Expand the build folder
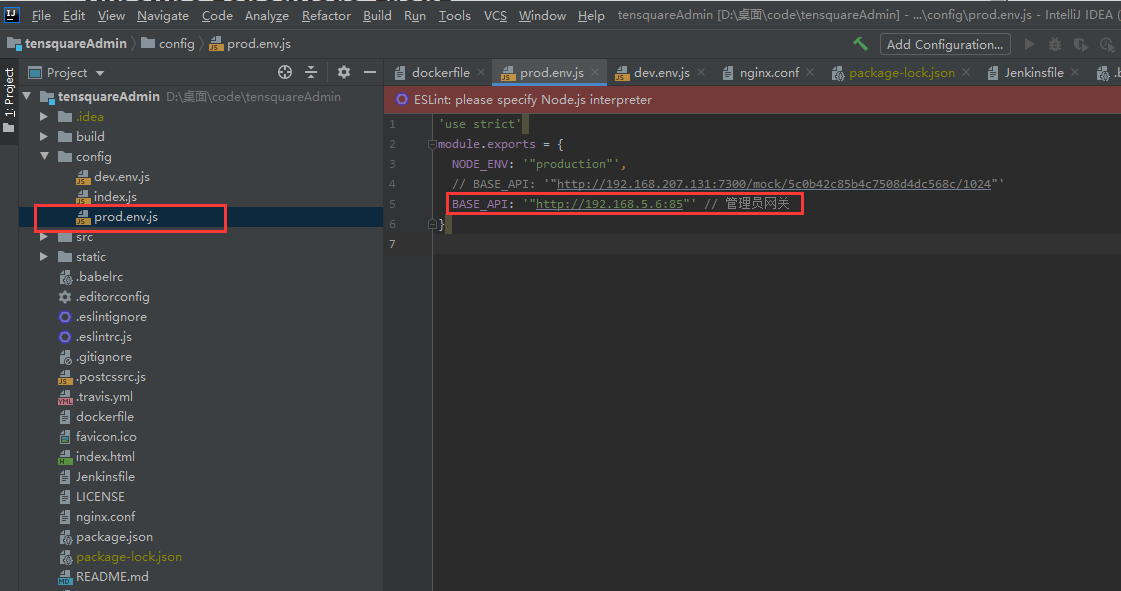This screenshot has width=1121, height=591. pos(44,136)
